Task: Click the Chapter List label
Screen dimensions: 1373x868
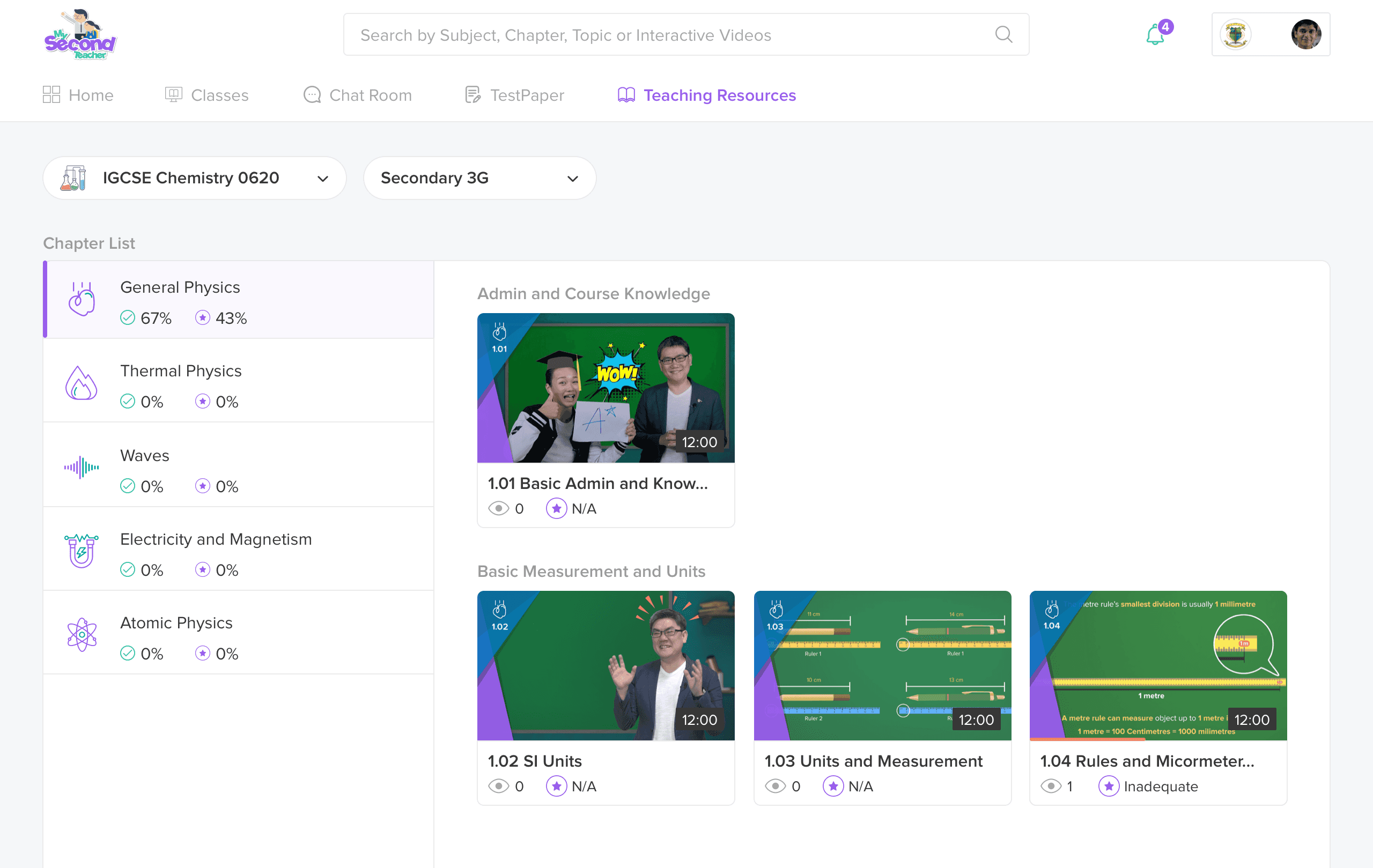Action: click(89, 243)
